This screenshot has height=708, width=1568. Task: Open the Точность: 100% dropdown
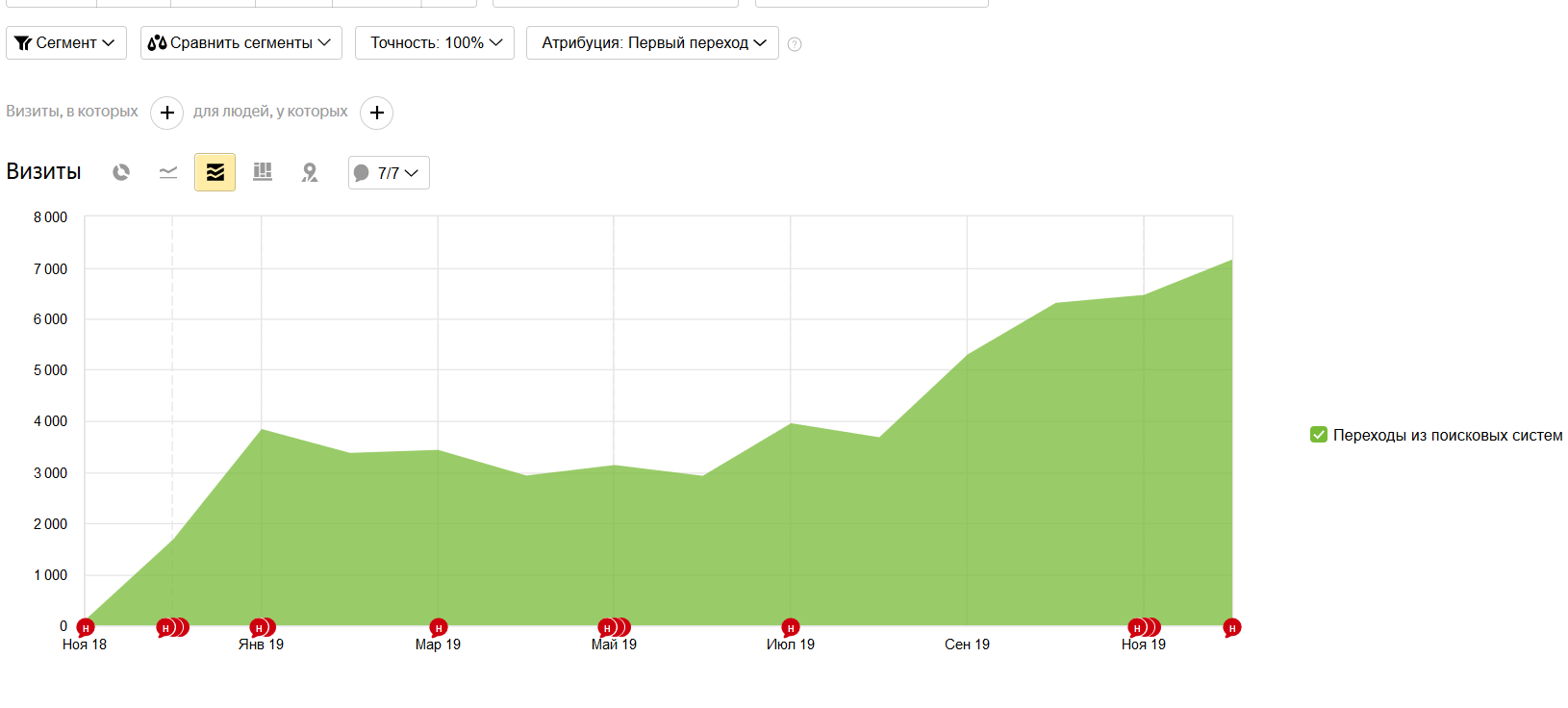click(435, 42)
